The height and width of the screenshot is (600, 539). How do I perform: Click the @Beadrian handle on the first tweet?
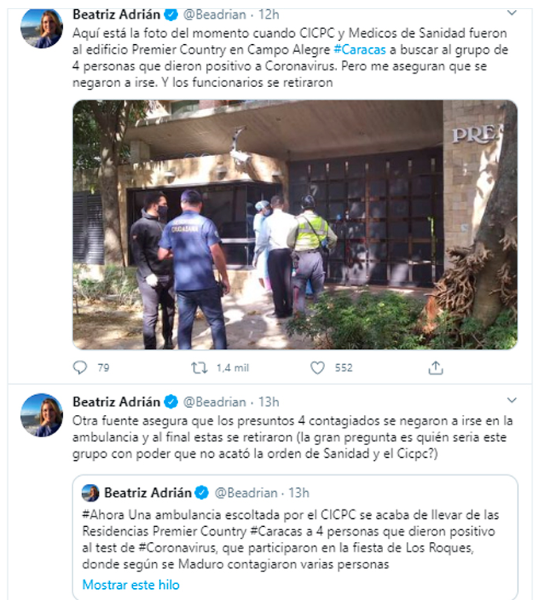click(214, 15)
